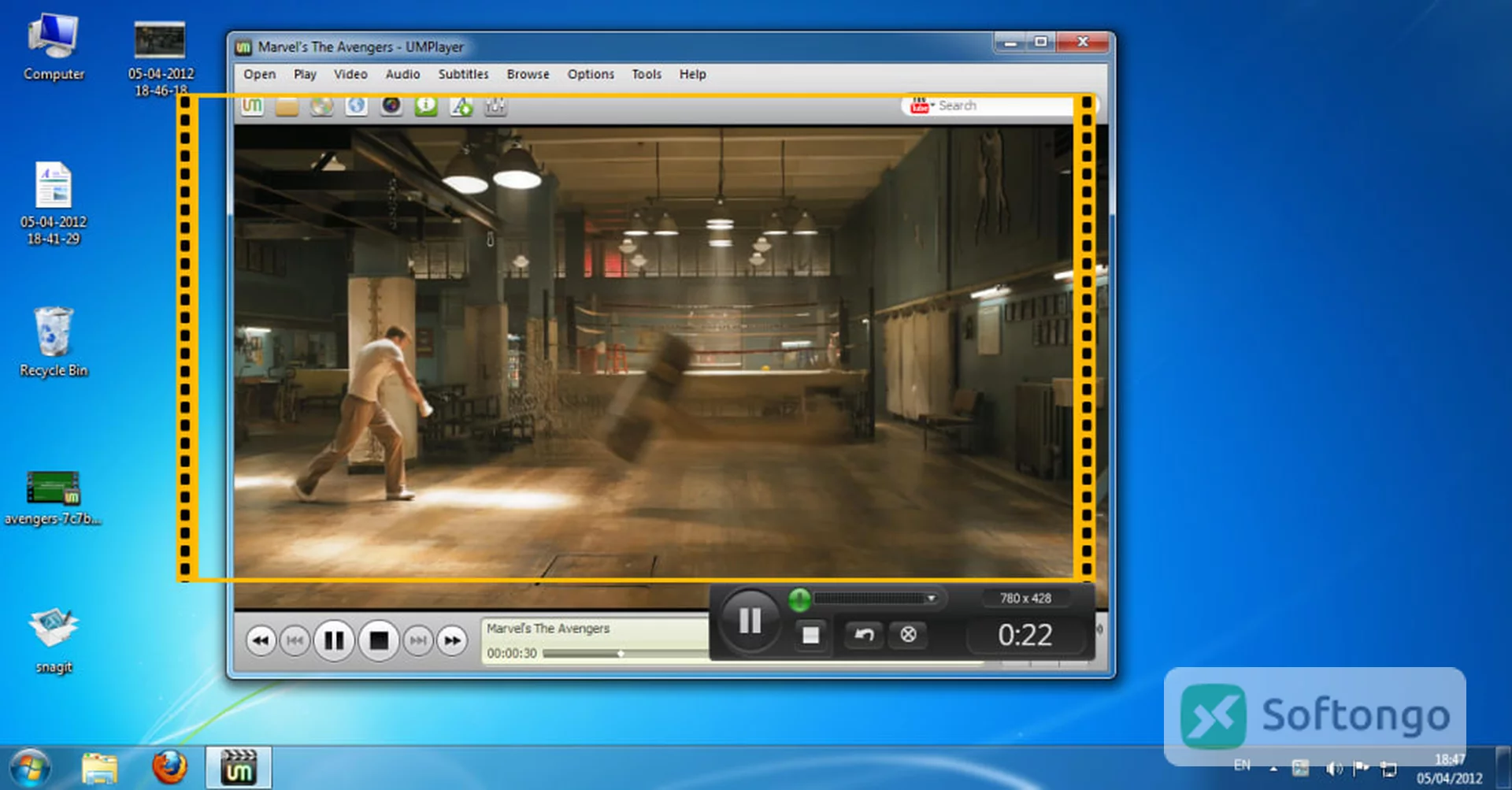
Task: Click the fast forward button
Action: [x=453, y=641]
